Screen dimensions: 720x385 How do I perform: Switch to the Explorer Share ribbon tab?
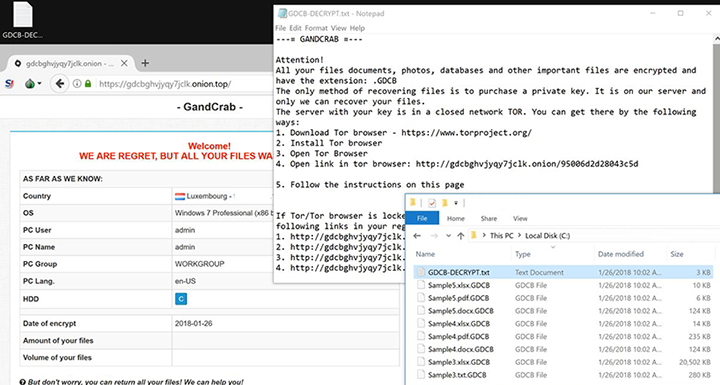click(489, 218)
